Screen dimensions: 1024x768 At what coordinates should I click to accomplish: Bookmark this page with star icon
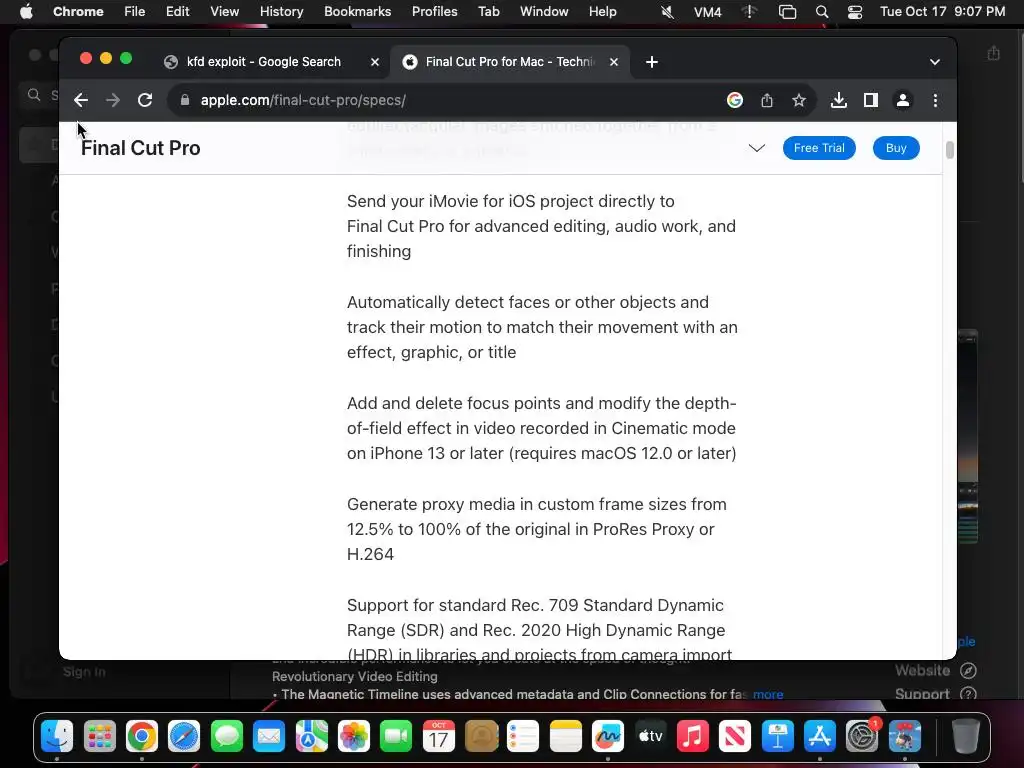pos(799,100)
